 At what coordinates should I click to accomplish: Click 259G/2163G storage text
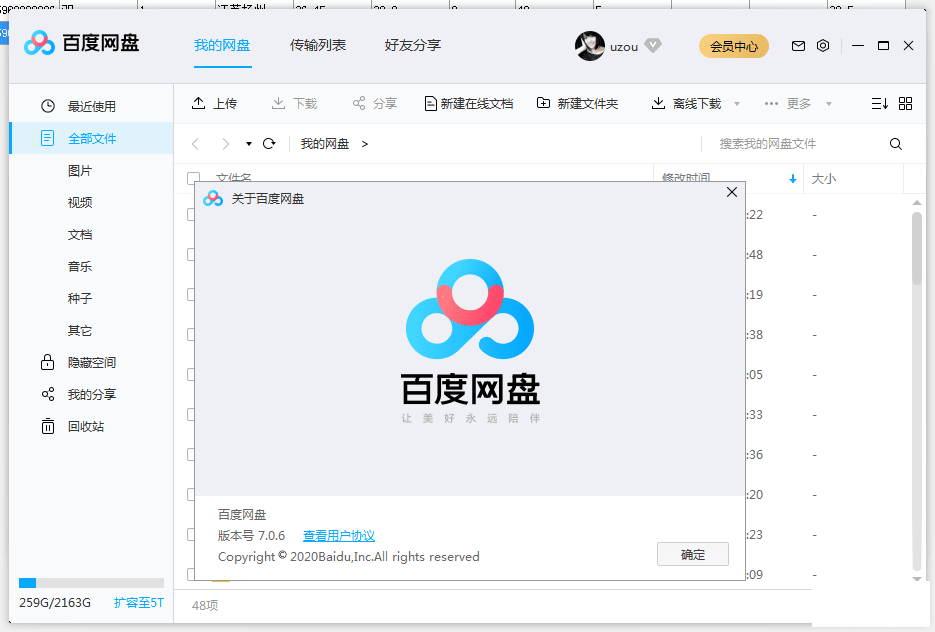point(55,603)
